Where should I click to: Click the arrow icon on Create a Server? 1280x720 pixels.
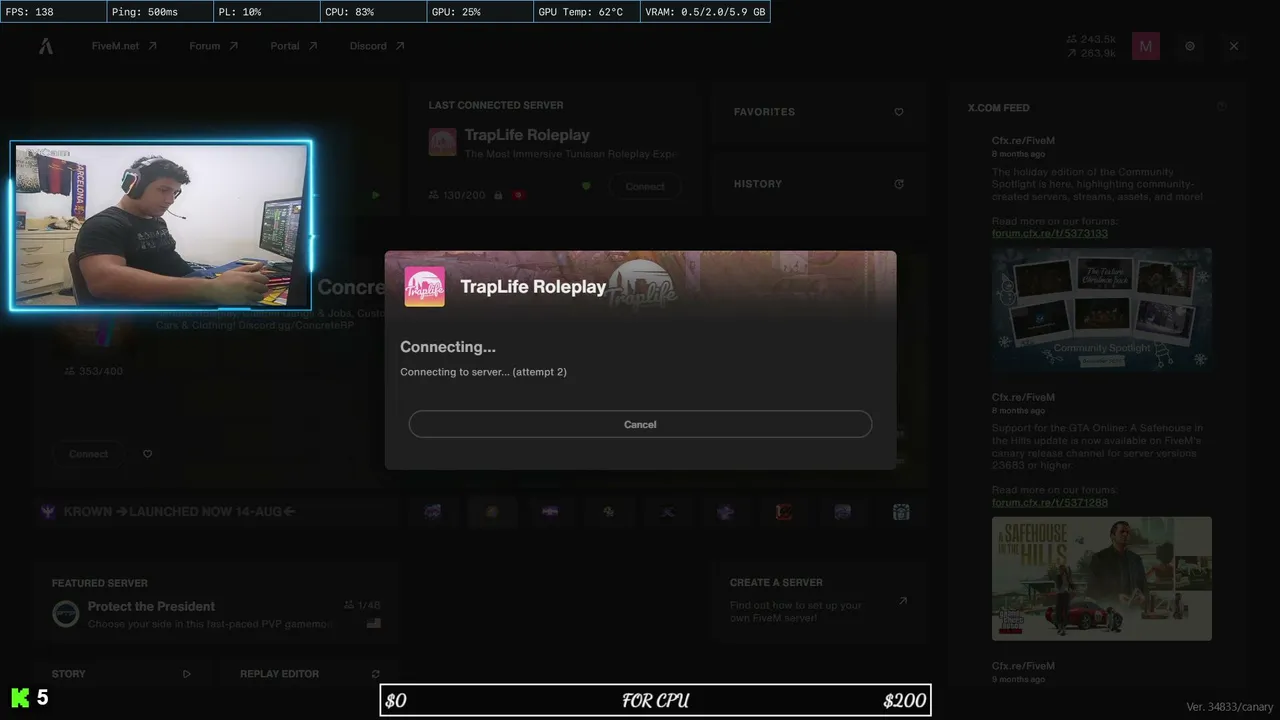(x=902, y=601)
